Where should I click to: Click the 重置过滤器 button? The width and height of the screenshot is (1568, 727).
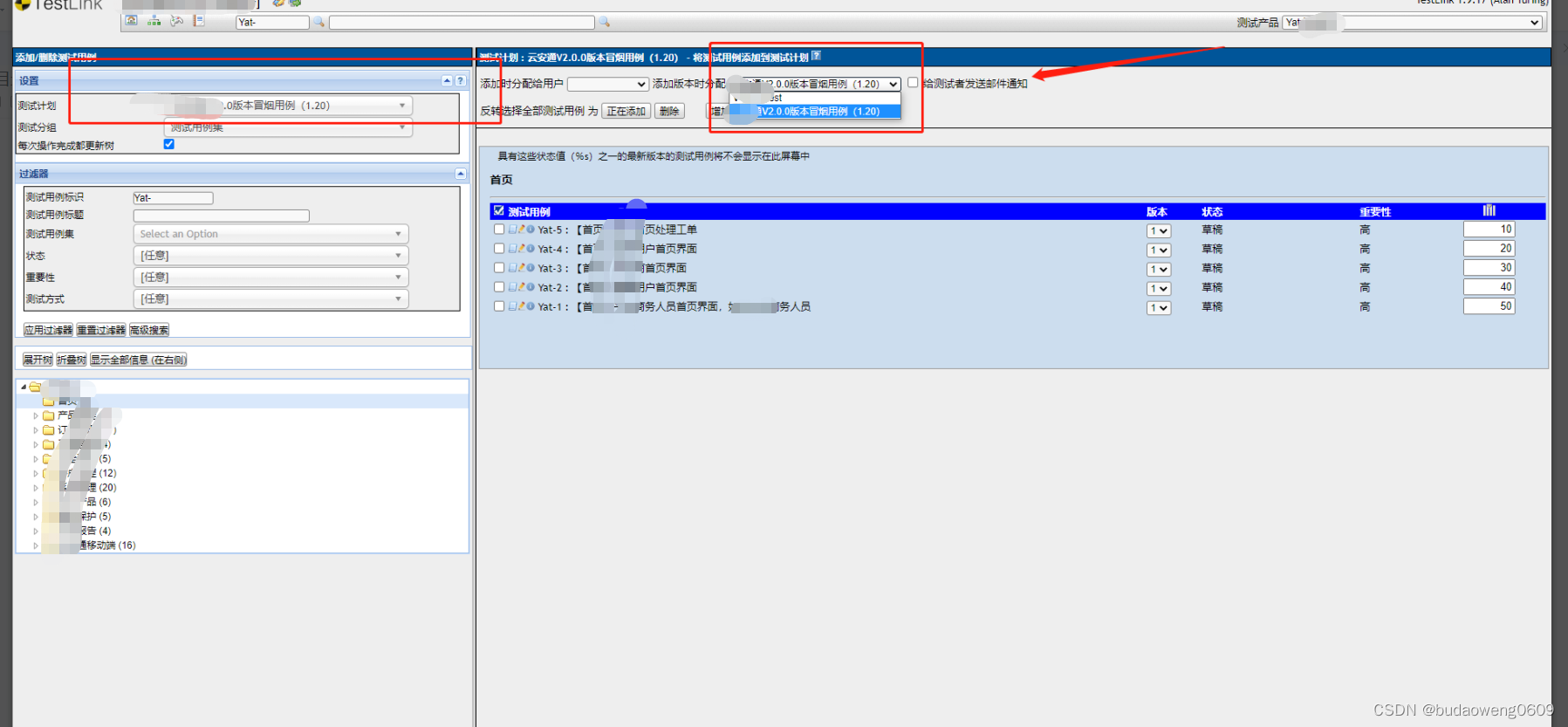(x=101, y=330)
